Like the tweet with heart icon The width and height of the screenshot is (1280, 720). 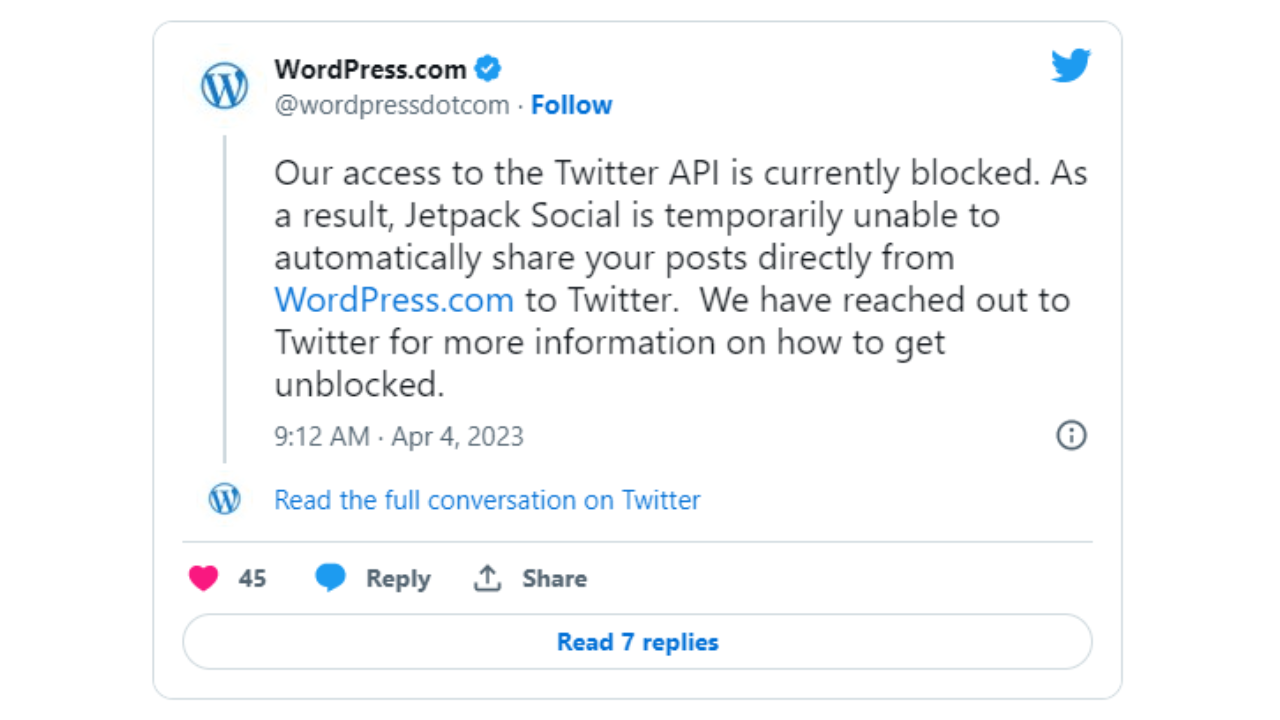click(204, 578)
